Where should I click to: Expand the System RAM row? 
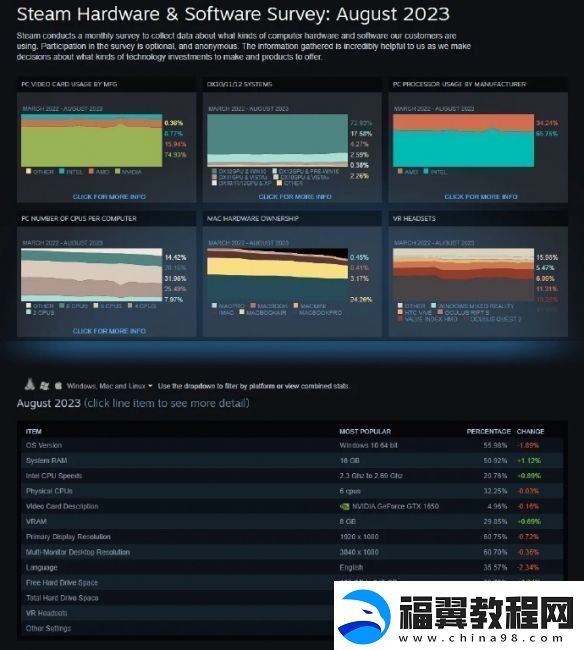pyautogui.click(x=292, y=461)
